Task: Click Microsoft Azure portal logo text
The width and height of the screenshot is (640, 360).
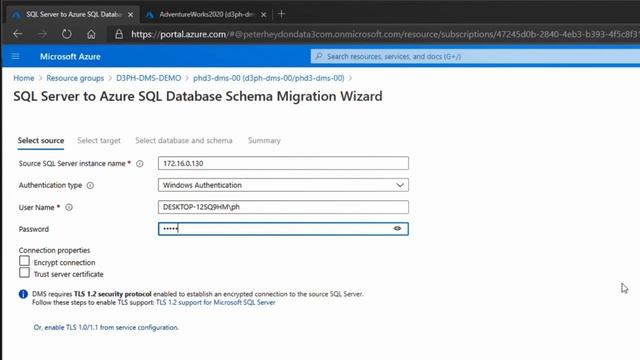Action: point(70,57)
